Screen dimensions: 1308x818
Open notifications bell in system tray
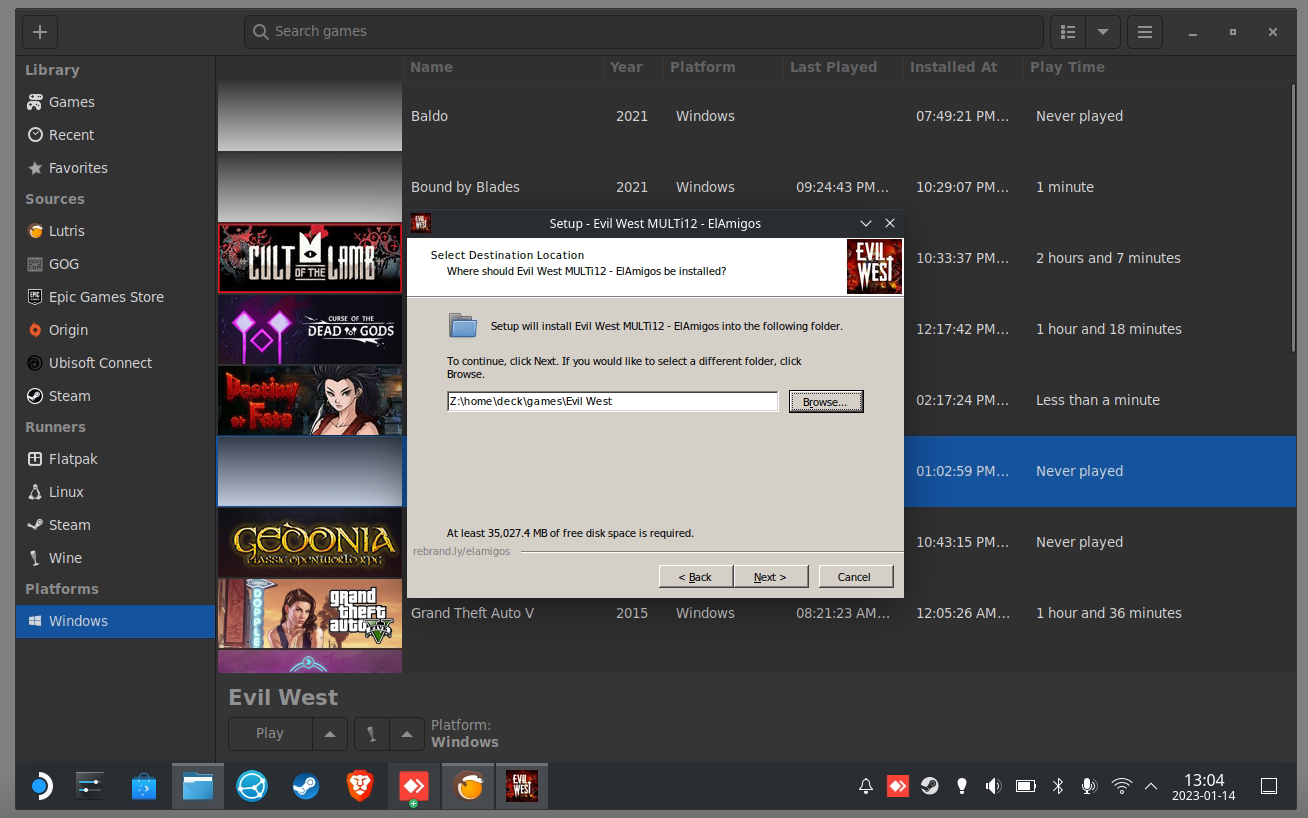coord(866,787)
